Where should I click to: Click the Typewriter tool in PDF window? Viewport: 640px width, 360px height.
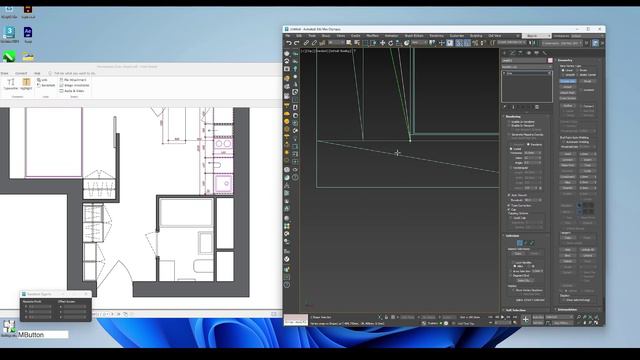[11, 84]
